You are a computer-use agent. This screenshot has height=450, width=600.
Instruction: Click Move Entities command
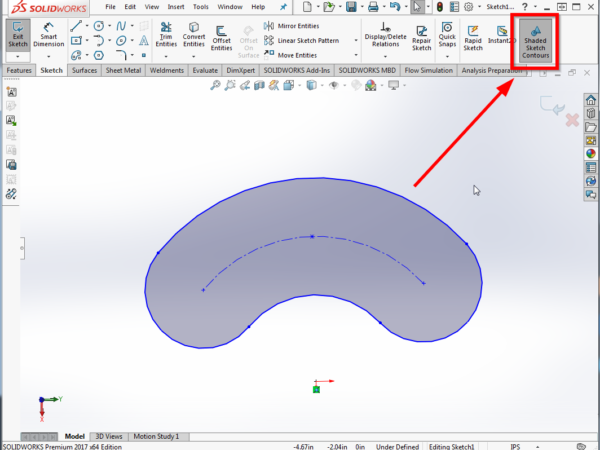[291, 55]
